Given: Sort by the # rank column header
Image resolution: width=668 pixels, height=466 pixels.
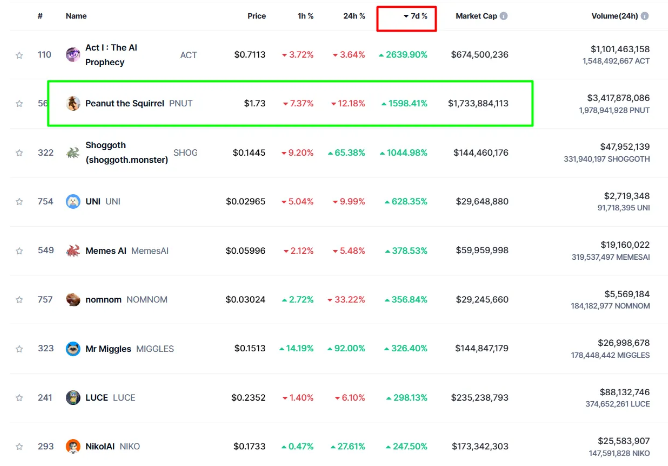Looking at the screenshot, I should point(40,16).
